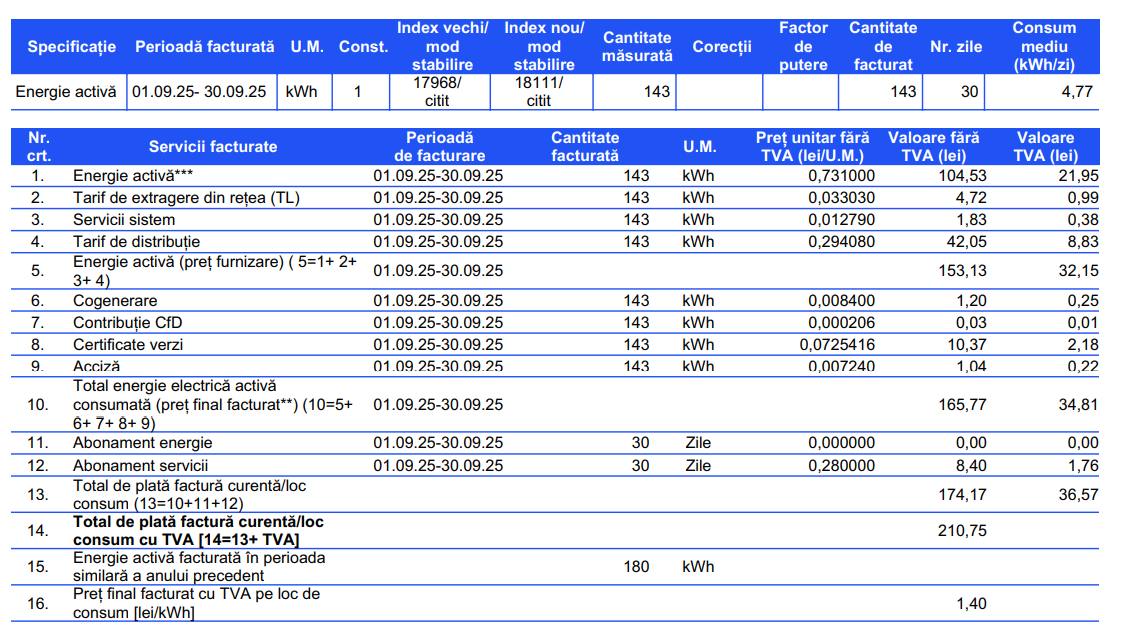
Task: Click the 'Servicii facturate' column header
Action: [x=212, y=147]
